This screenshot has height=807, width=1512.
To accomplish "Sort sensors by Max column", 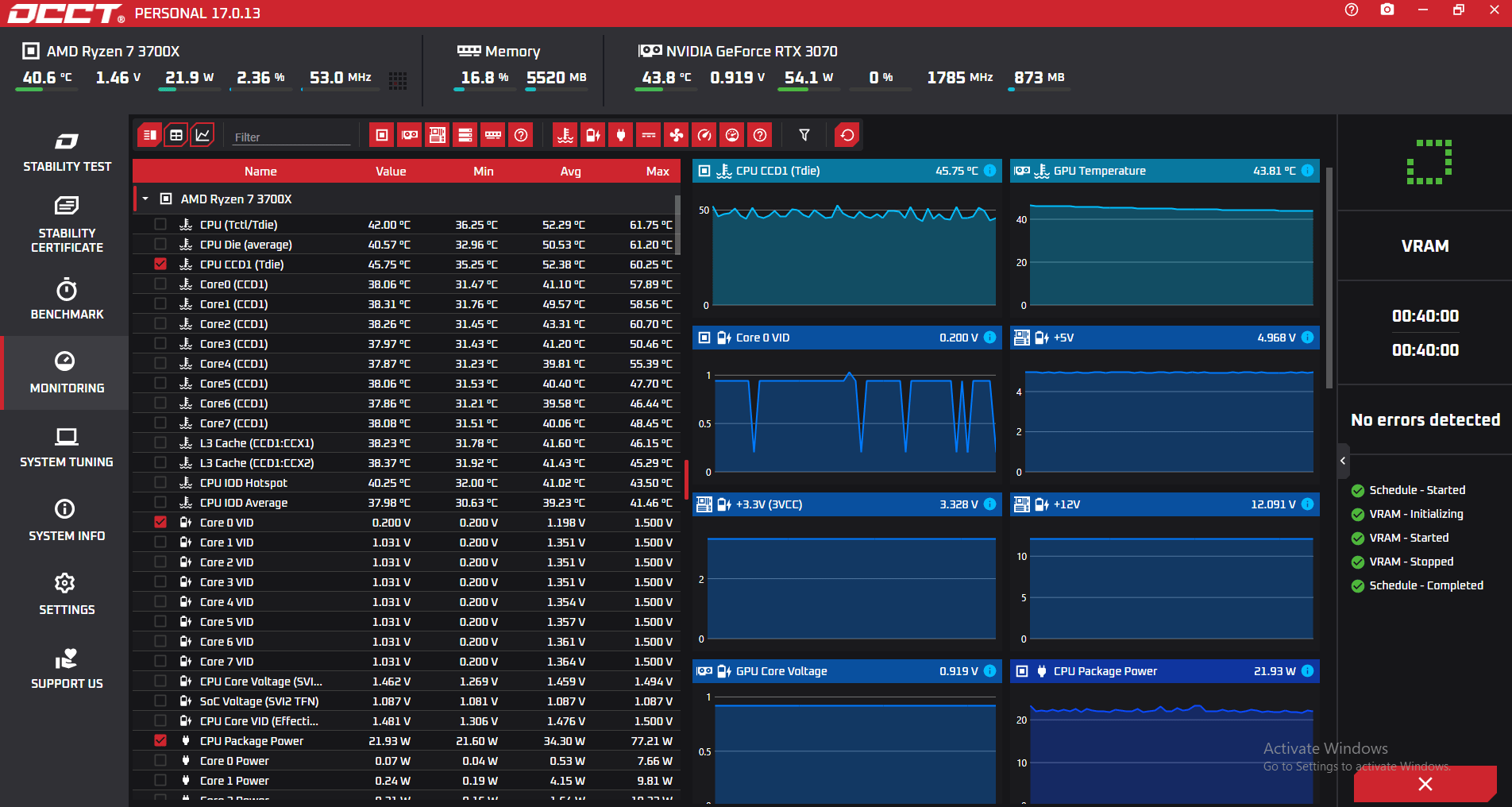I will point(658,172).
